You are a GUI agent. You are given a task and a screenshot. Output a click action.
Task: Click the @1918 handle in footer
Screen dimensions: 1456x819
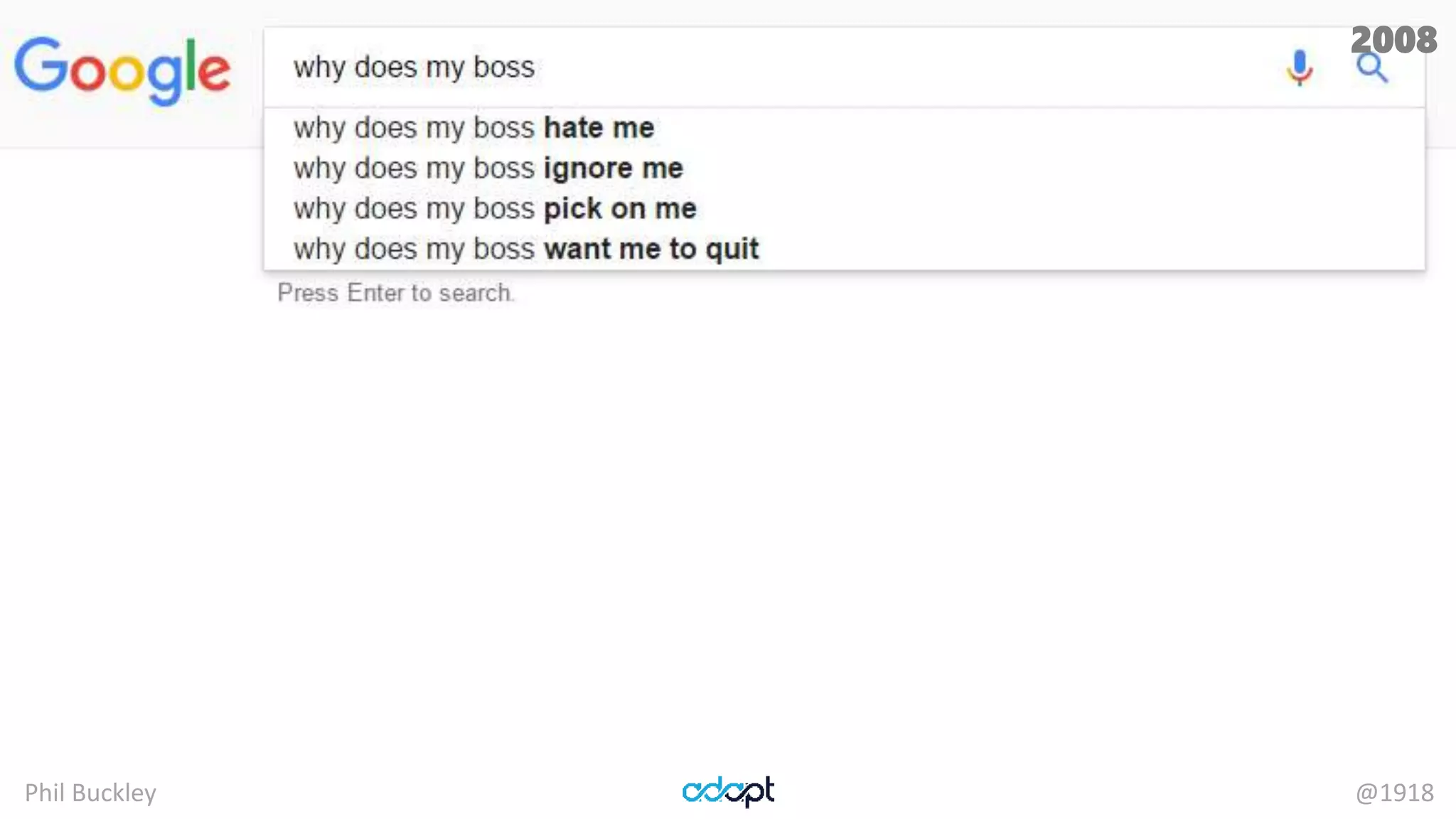click(x=1394, y=792)
